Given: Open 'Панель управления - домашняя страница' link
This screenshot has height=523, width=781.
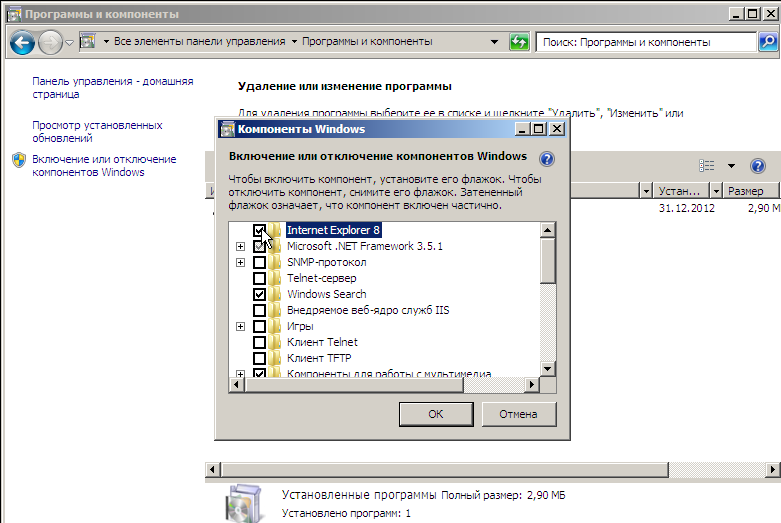Looking at the screenshot, I should point(113,88).
